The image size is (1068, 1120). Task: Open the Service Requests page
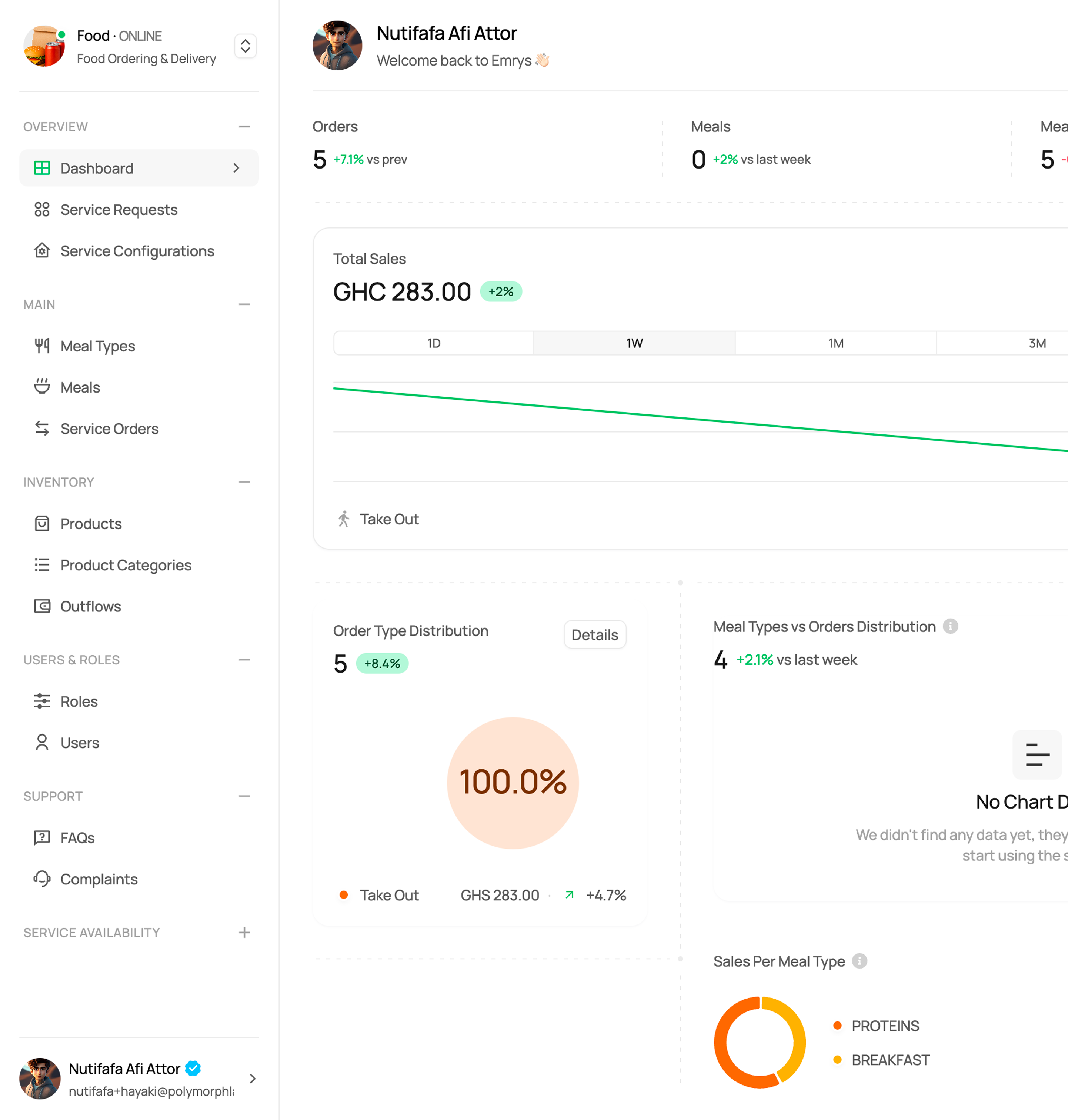coord(119,210)
